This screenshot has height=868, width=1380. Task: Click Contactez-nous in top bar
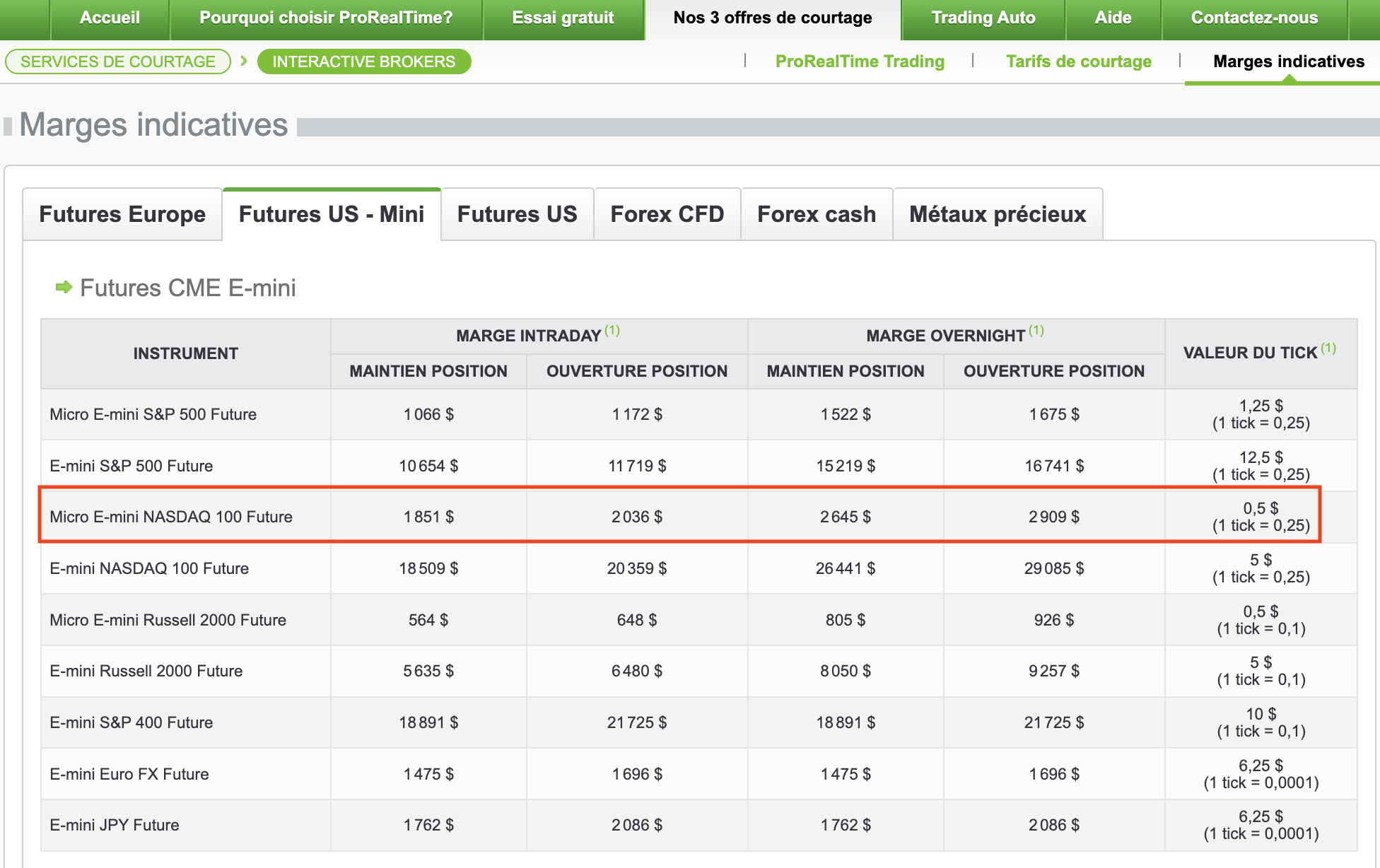click(x=1254, y=18)
